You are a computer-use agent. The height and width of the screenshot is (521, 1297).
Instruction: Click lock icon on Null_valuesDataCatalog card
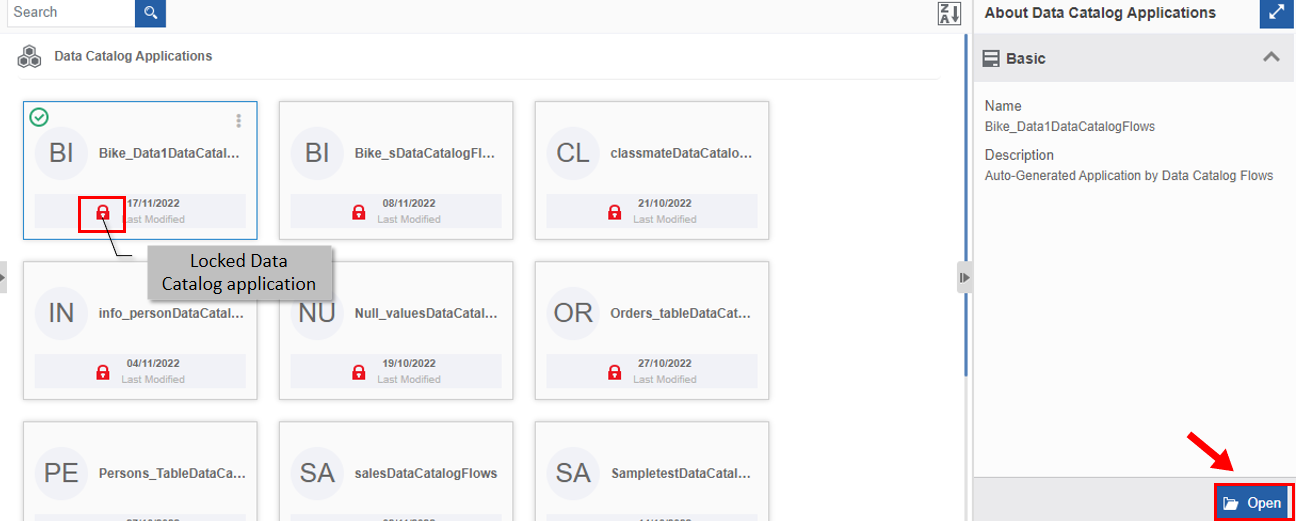tap(359, 372)
